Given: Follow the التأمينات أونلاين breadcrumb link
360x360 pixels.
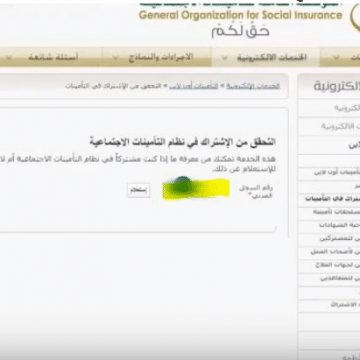Looking at the screenshot, I should pyautogui.click(x=193, y=86).
